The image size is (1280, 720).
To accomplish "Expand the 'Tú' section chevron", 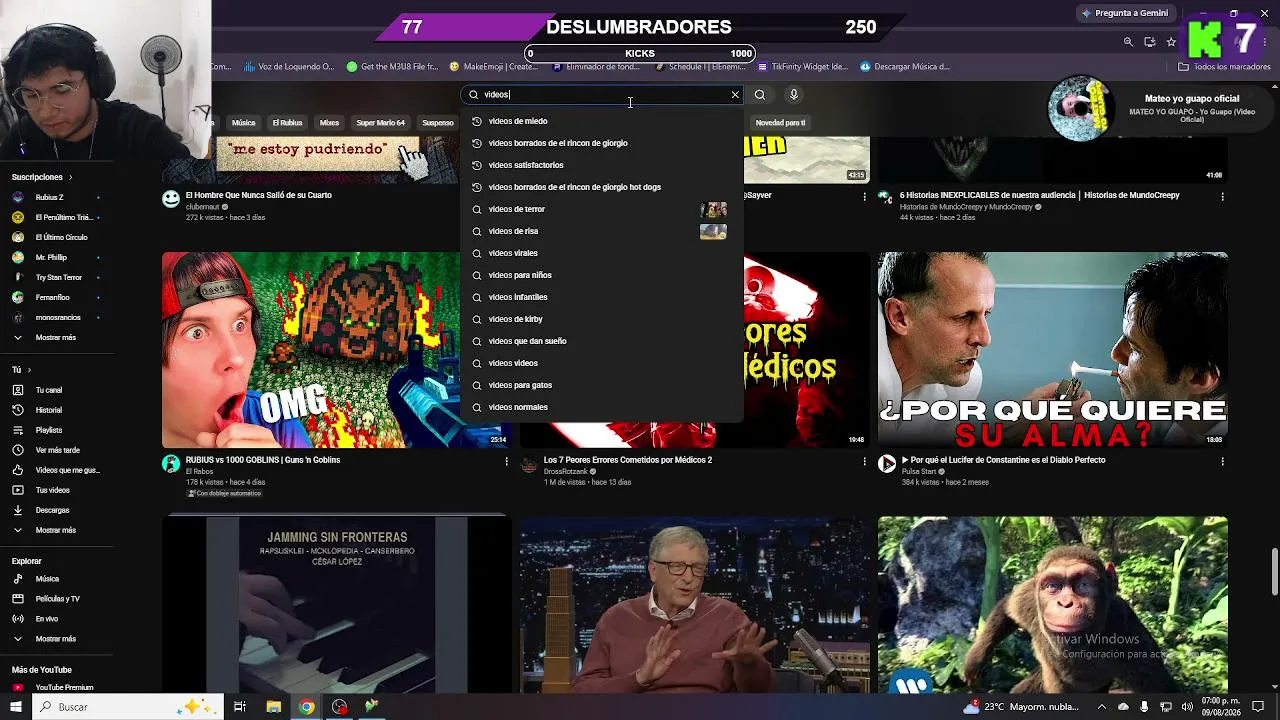I will (x=29, y=370).
